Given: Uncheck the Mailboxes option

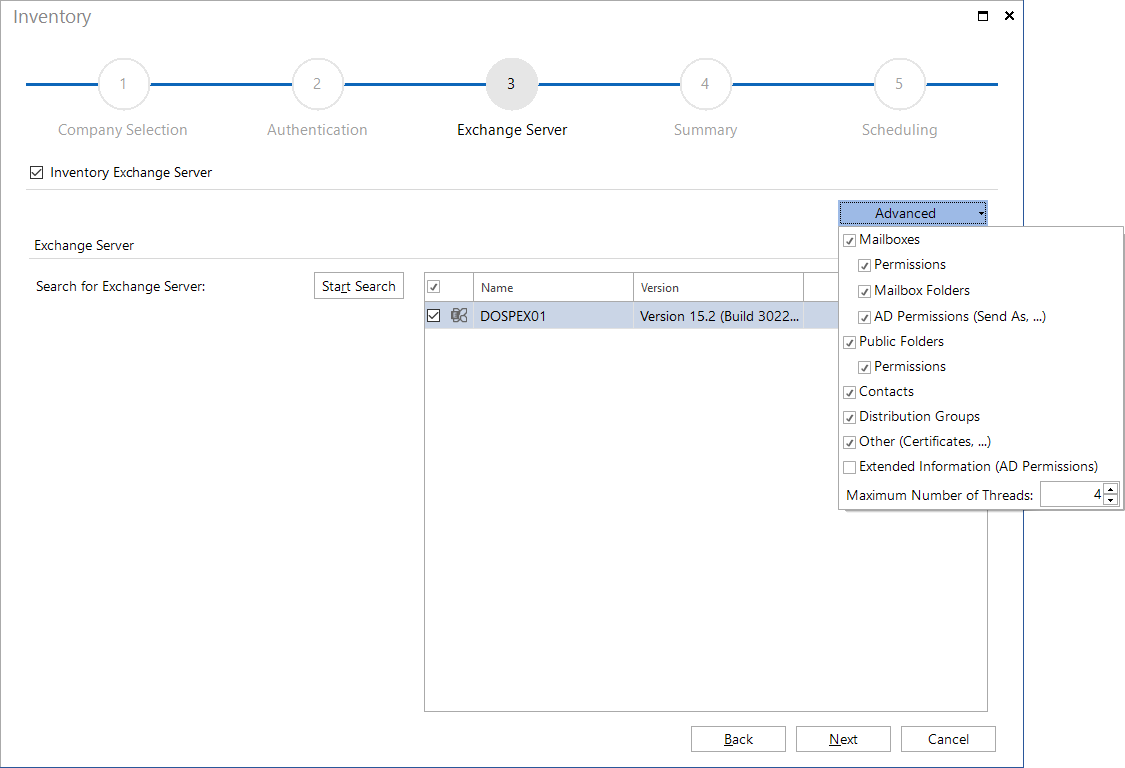Looking at the screenshot, I should tap(849, 240).
